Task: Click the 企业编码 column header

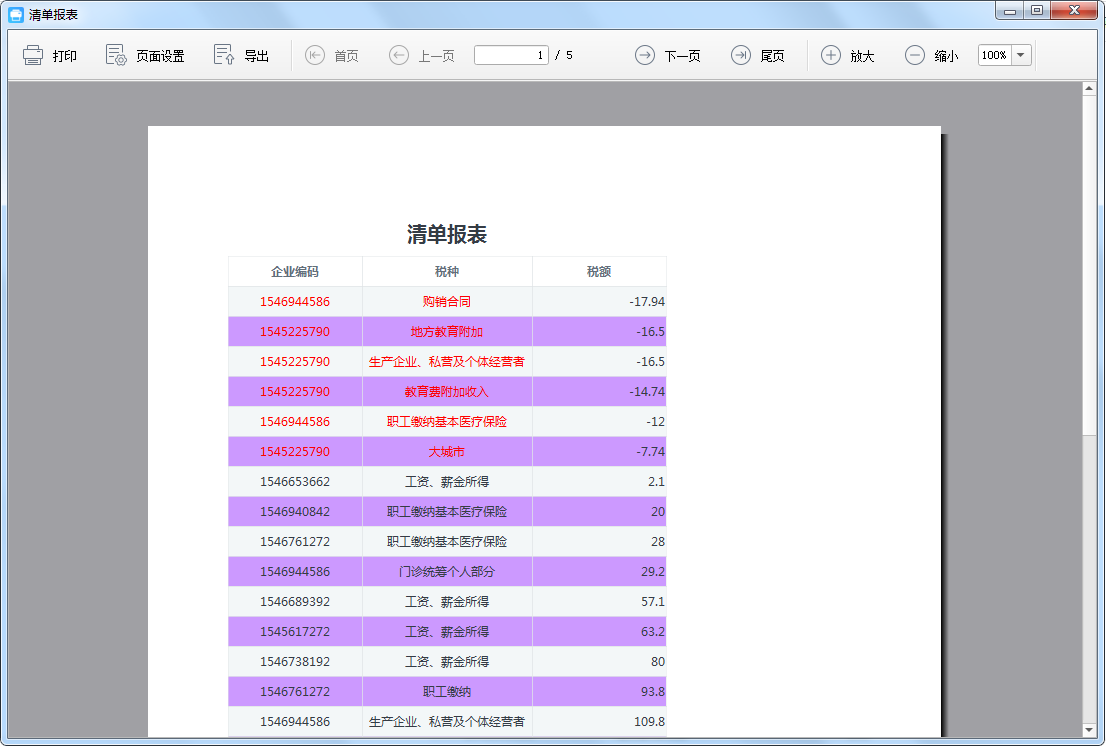Action: click(295, 272)
